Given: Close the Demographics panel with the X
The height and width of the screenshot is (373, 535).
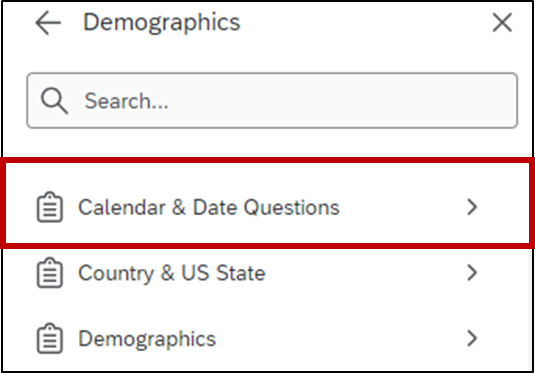Looking at the screenshot, I should tap(502, 23).
